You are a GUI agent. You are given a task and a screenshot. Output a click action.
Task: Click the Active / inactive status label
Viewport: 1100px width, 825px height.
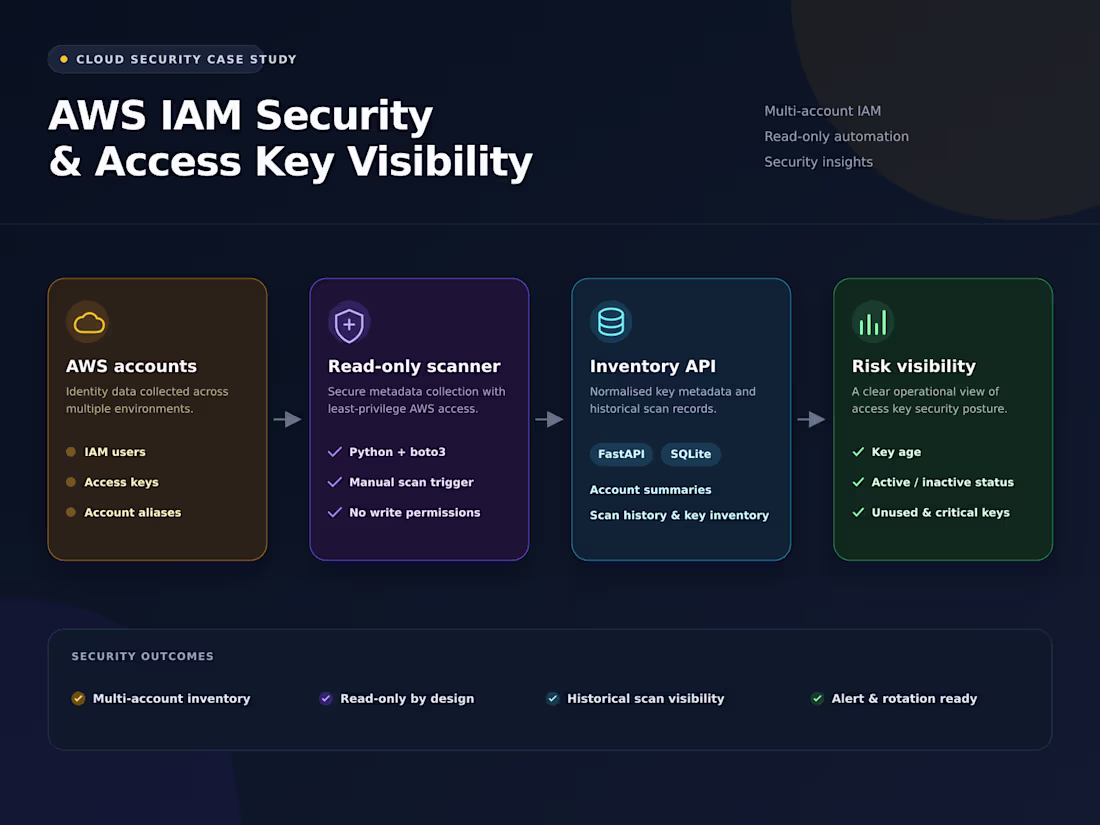[942, 482]
